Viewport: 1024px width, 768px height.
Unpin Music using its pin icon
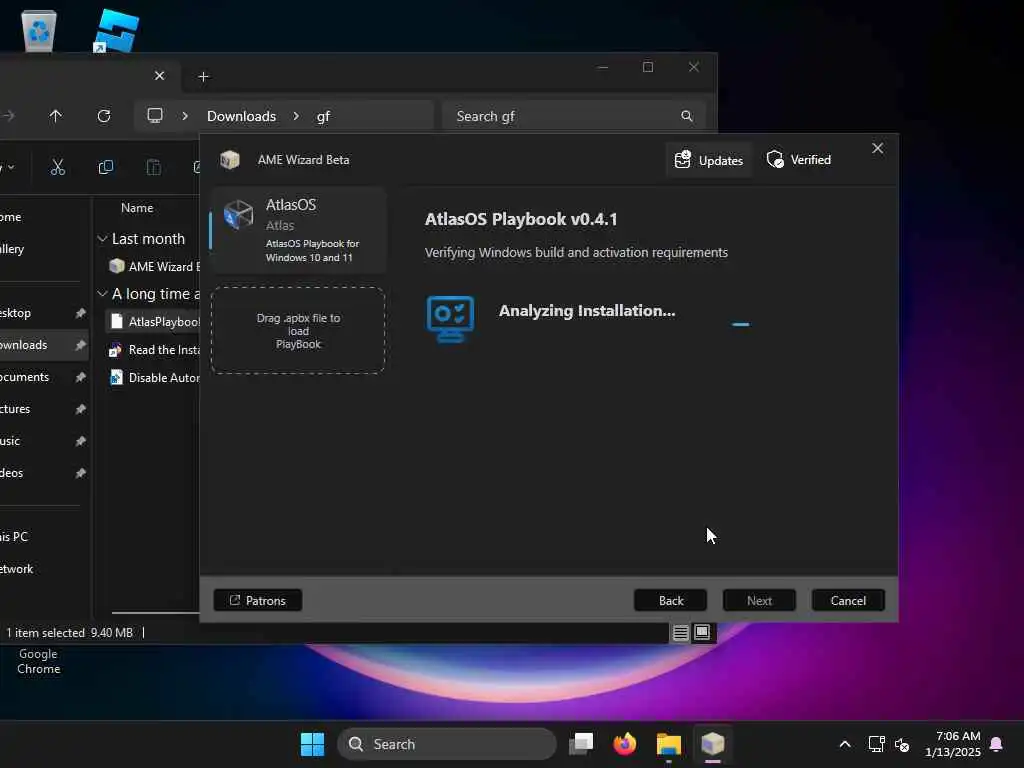[80, 441]
